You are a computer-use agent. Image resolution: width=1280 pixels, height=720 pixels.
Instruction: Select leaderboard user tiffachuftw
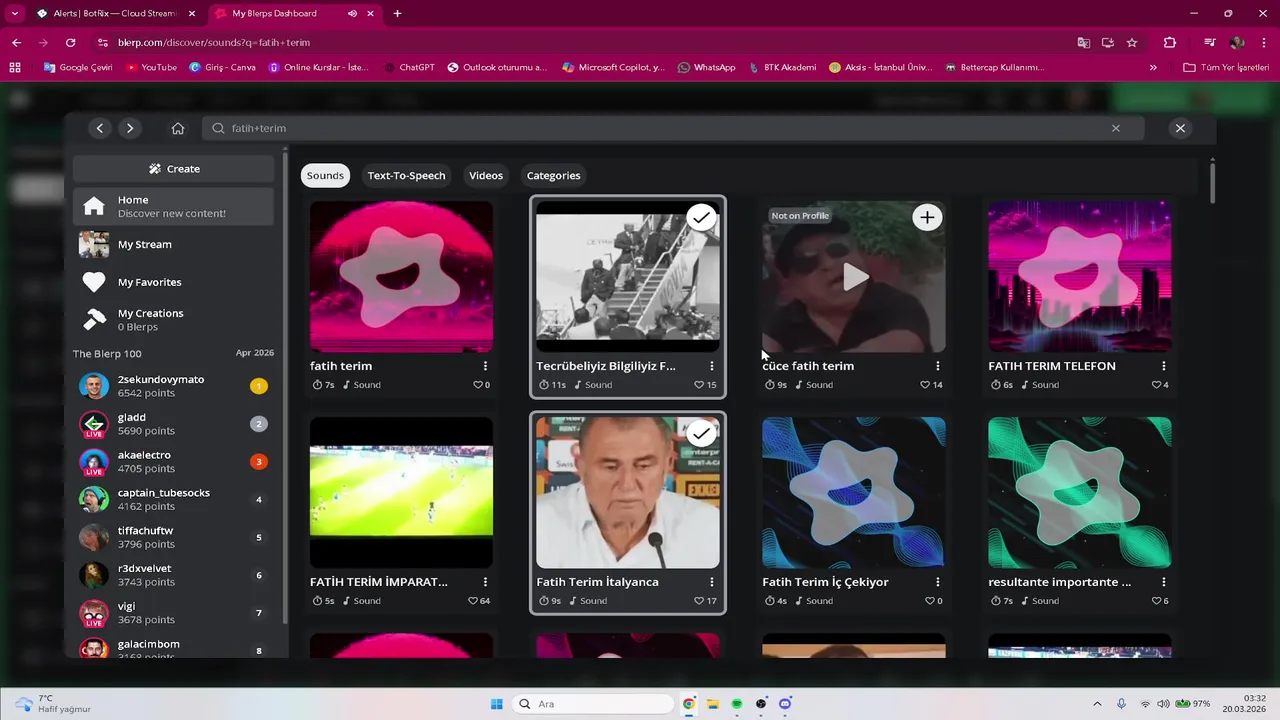click(x=173, y=537)
